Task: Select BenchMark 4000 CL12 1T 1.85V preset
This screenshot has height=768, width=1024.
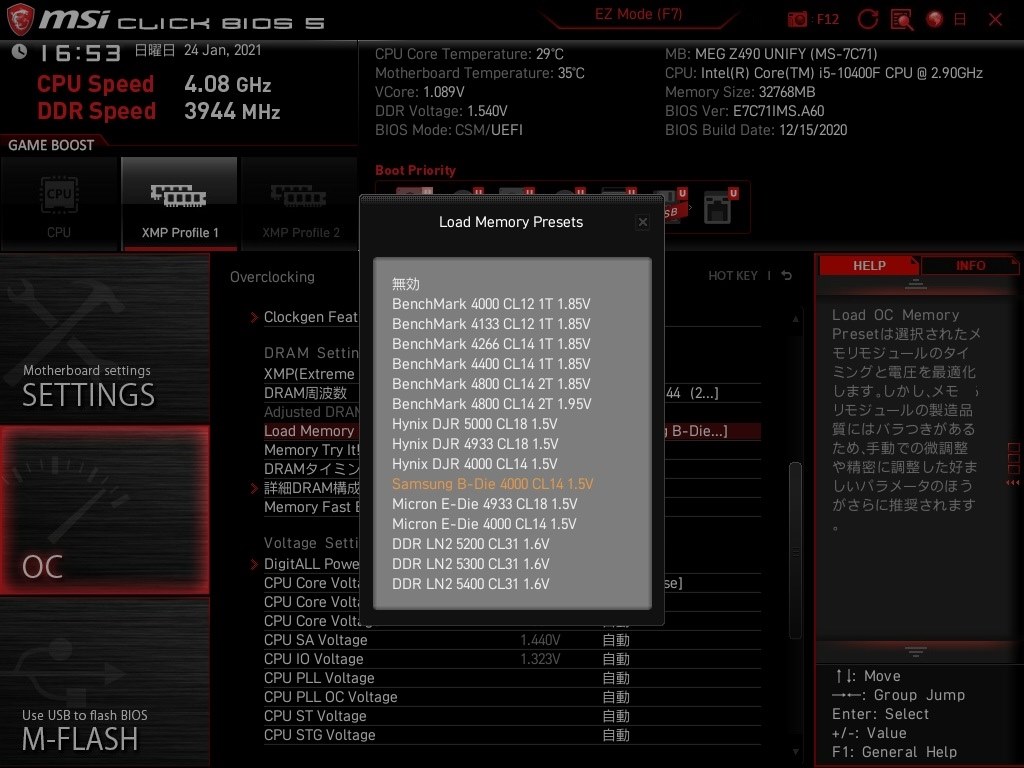Action: [x=491, y=304]
